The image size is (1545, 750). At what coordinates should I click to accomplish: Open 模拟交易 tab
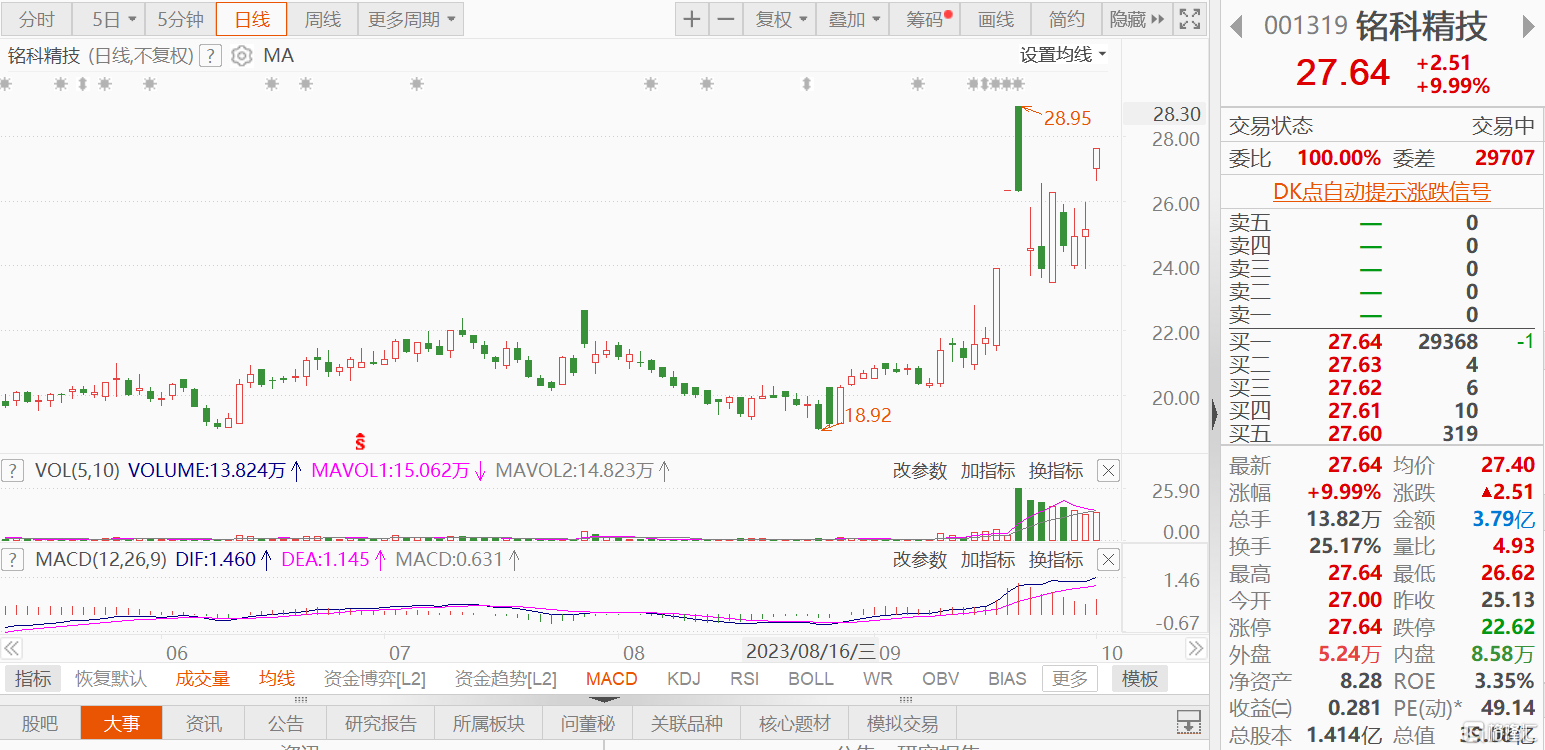click(x=902, y=723)
